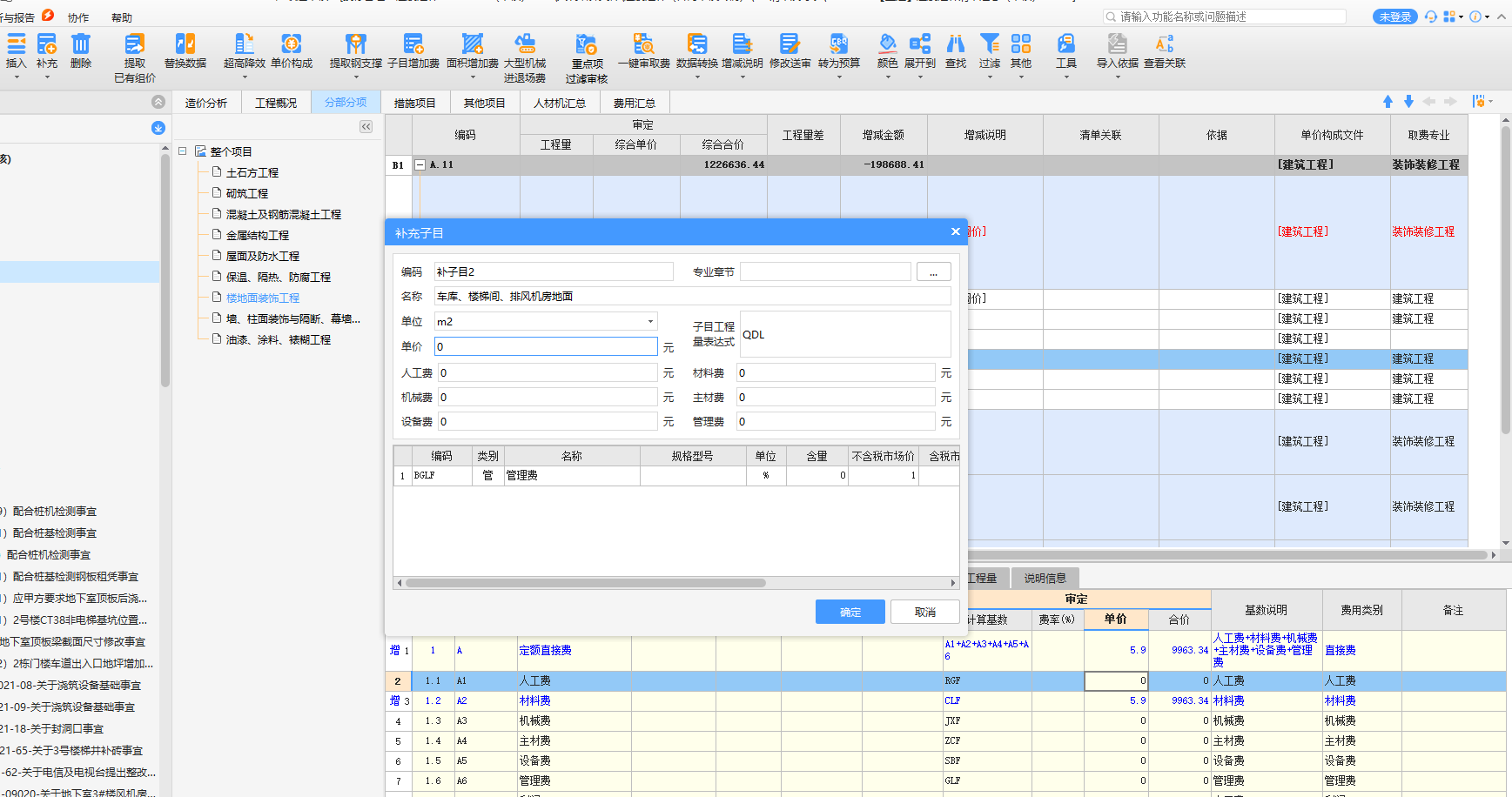Expand dropdown under 插入 icon
Screen dimensions: 1512x797
click(17, 77)
